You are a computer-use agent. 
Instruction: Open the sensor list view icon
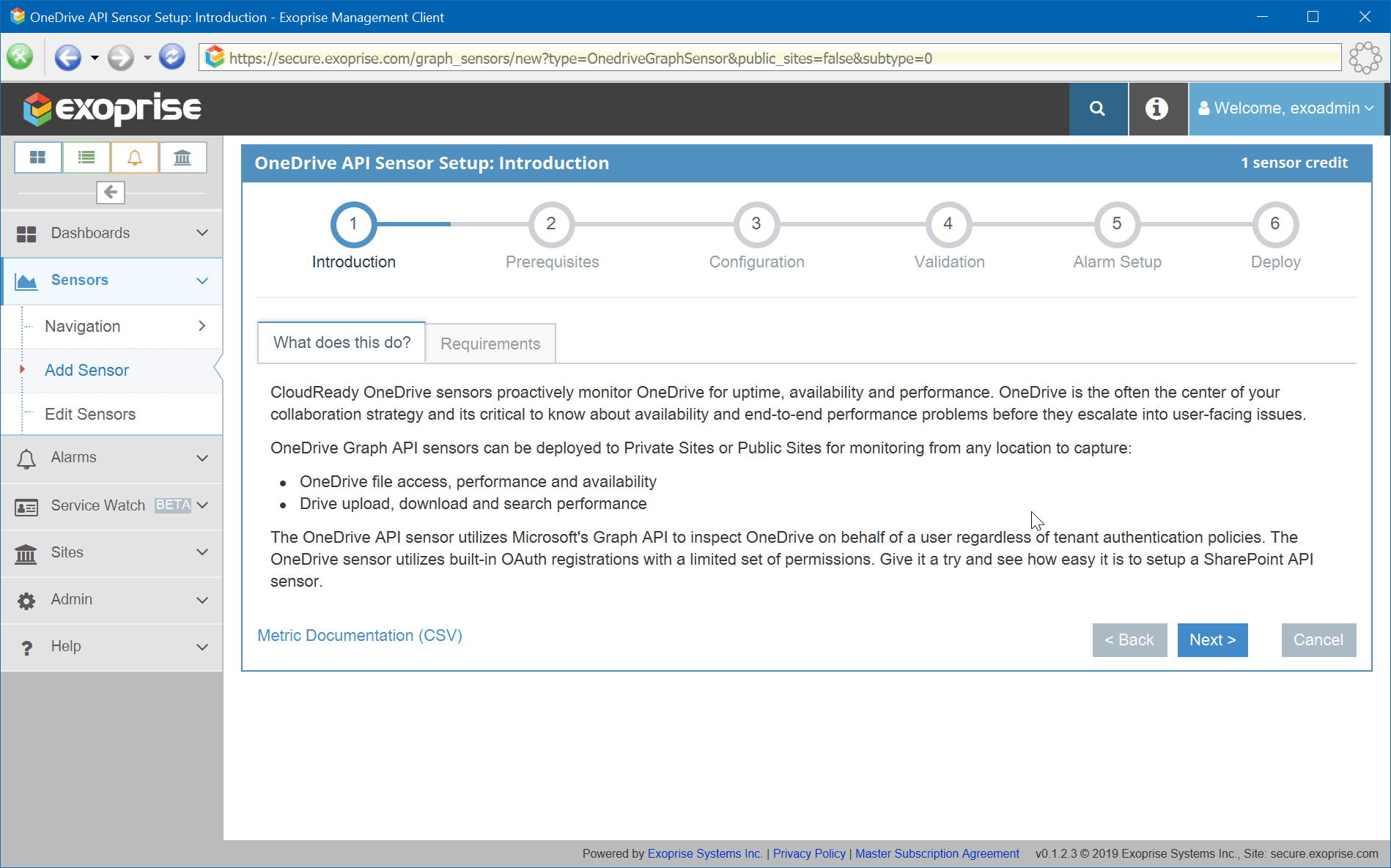(x=86, y=157)
